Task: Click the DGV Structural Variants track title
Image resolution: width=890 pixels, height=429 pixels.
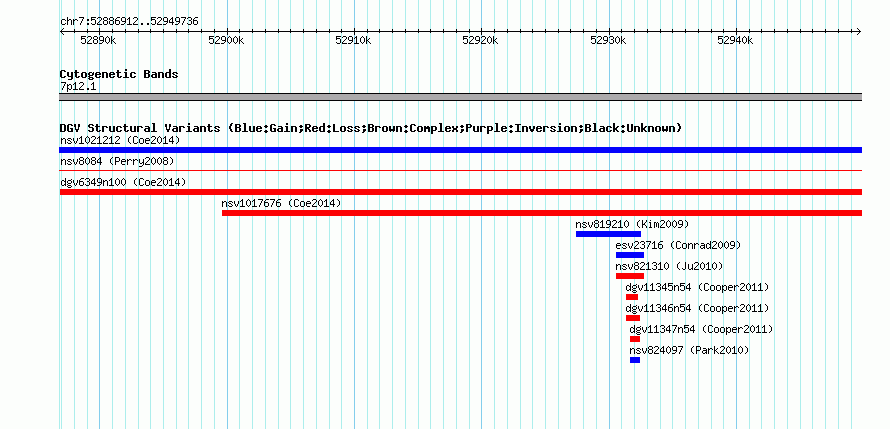Action: (x=371, y=128)
